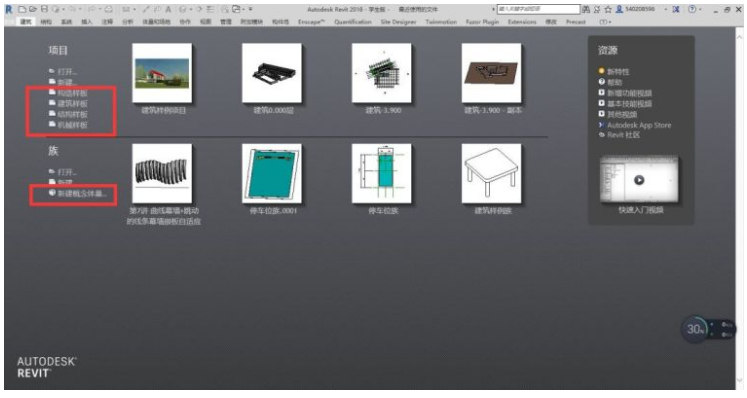Click the New file icon in quick access toolbar
Image resolution: width=747 pixels, height=398 pixels.
22,9
